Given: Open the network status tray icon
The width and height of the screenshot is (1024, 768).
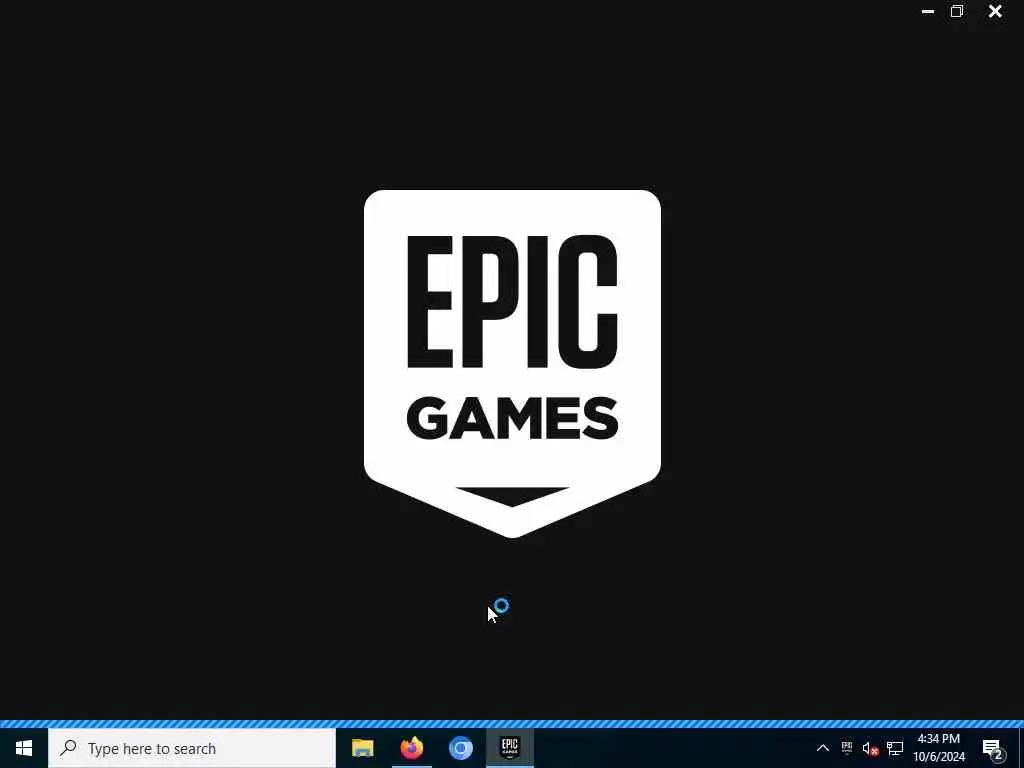Looking at the screenshot, I should tap(895, 748).
